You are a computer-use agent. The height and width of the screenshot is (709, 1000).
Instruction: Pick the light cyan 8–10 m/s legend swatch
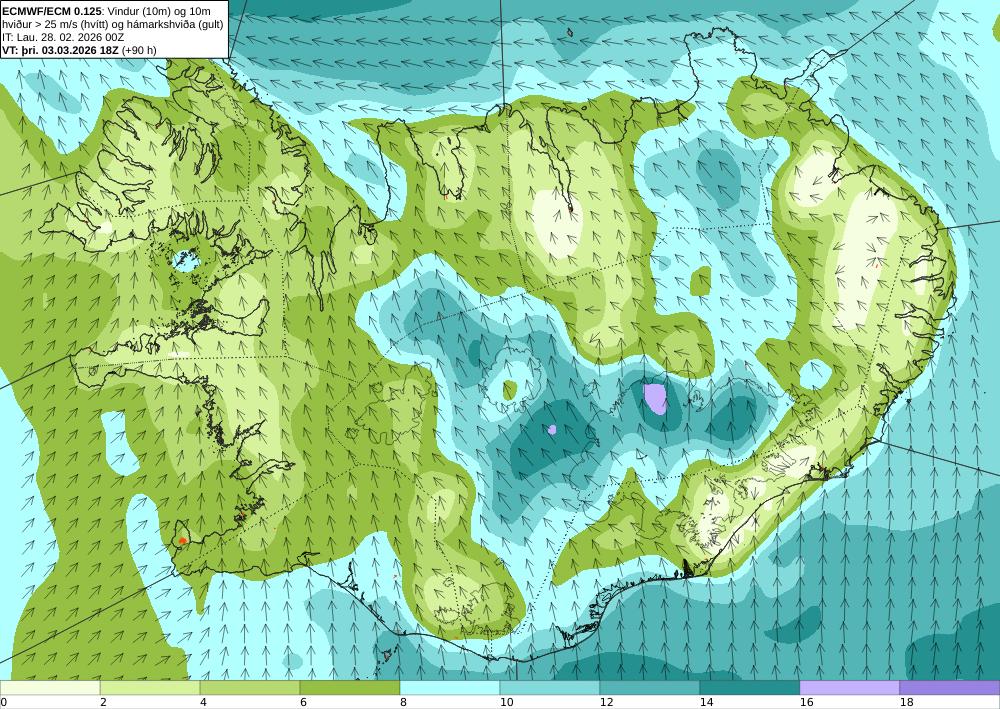(x=450, y=687)
